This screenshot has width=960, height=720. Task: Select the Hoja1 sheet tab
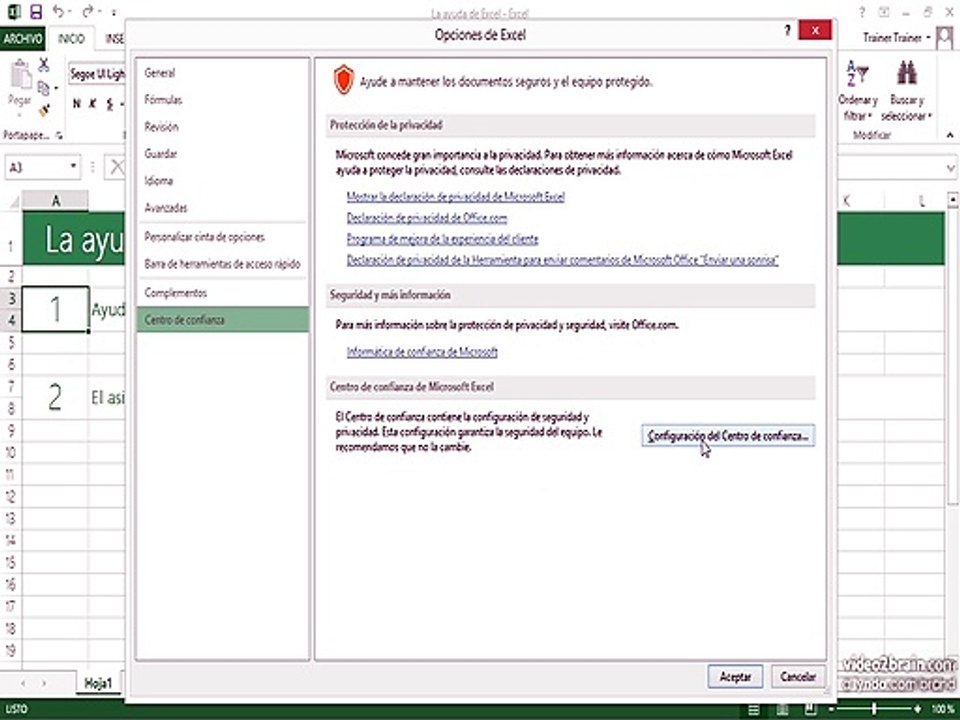pyautogui.click(x=99, y=683)
